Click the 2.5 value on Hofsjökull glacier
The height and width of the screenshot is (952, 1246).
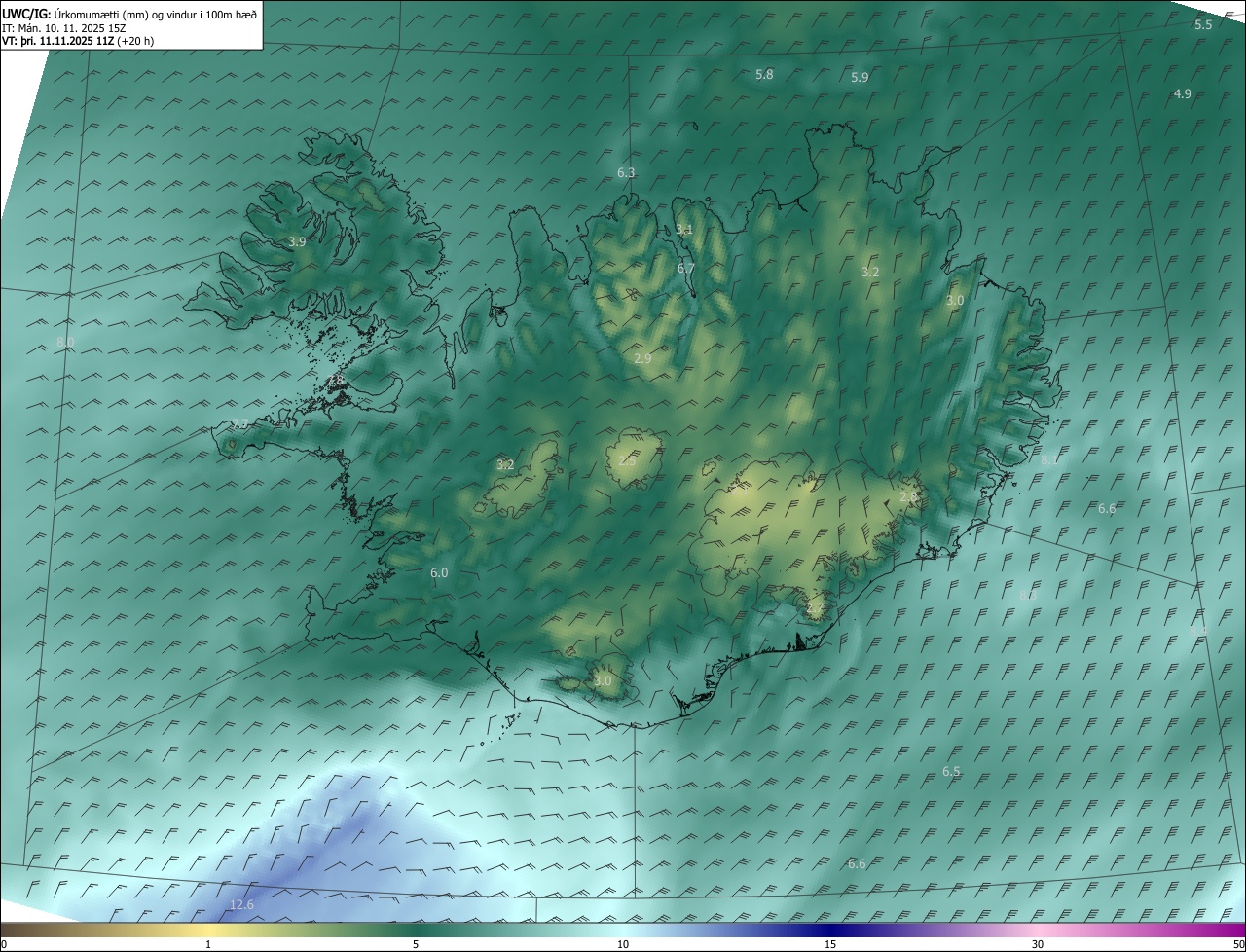pos(627,459)
